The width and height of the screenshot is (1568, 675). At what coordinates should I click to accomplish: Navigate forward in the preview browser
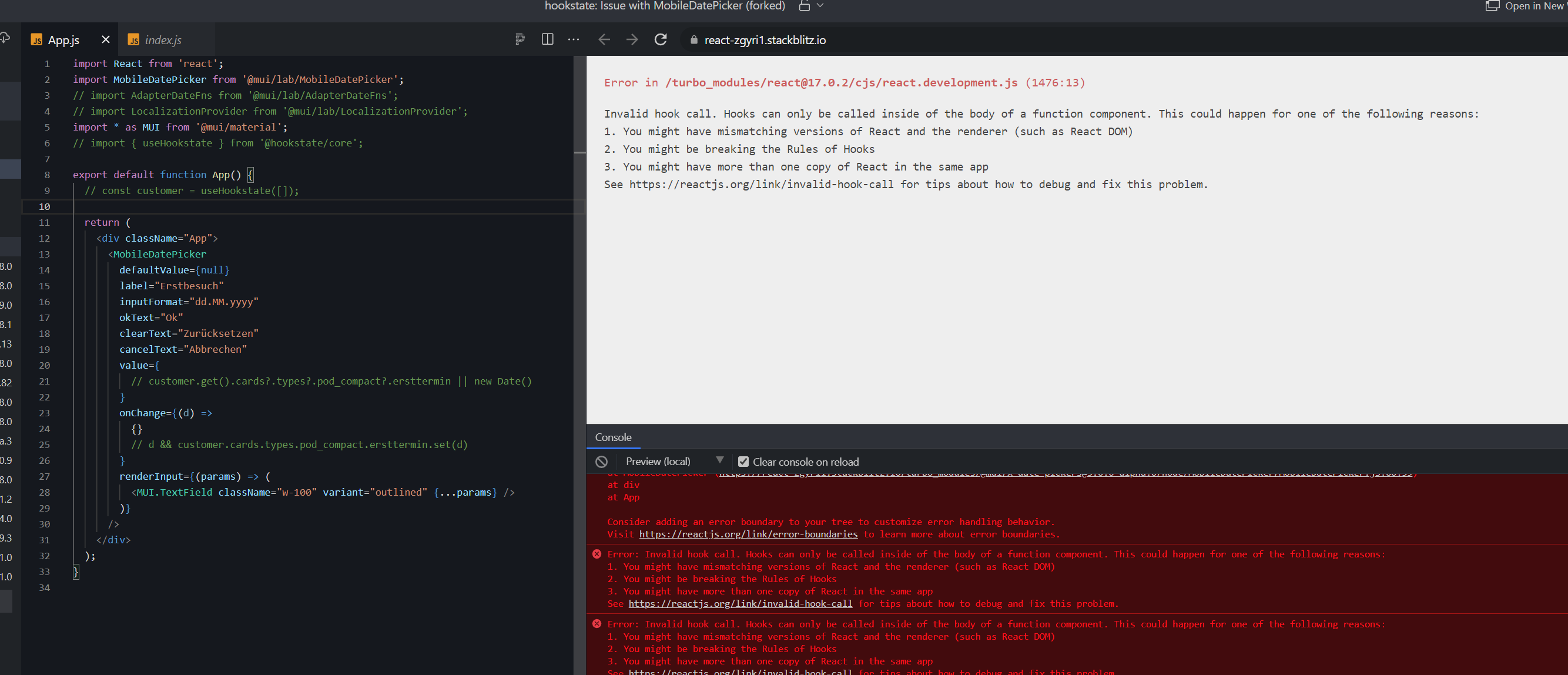[x=632, y=39]
